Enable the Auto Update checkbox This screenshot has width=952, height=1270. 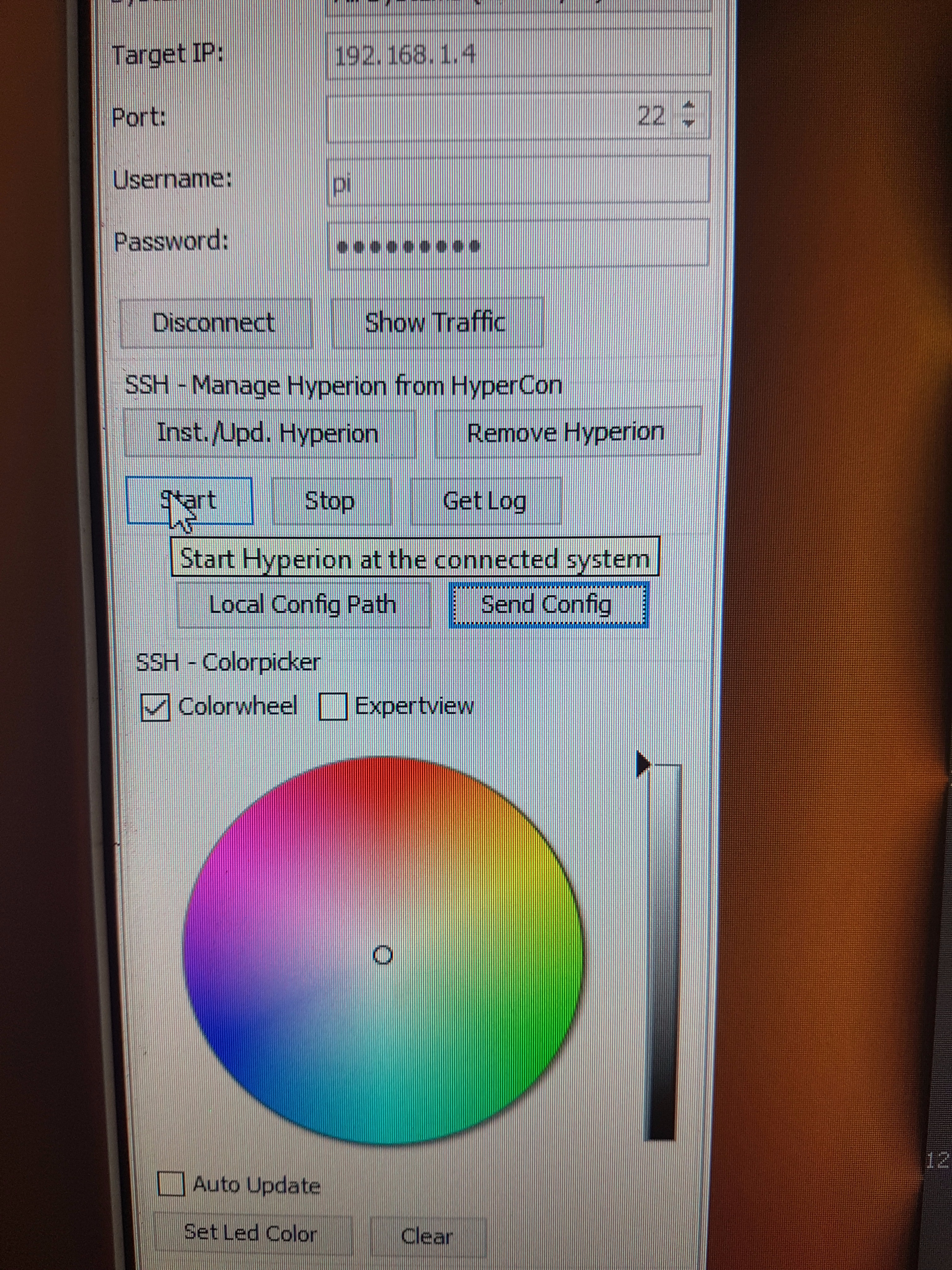170,1184
